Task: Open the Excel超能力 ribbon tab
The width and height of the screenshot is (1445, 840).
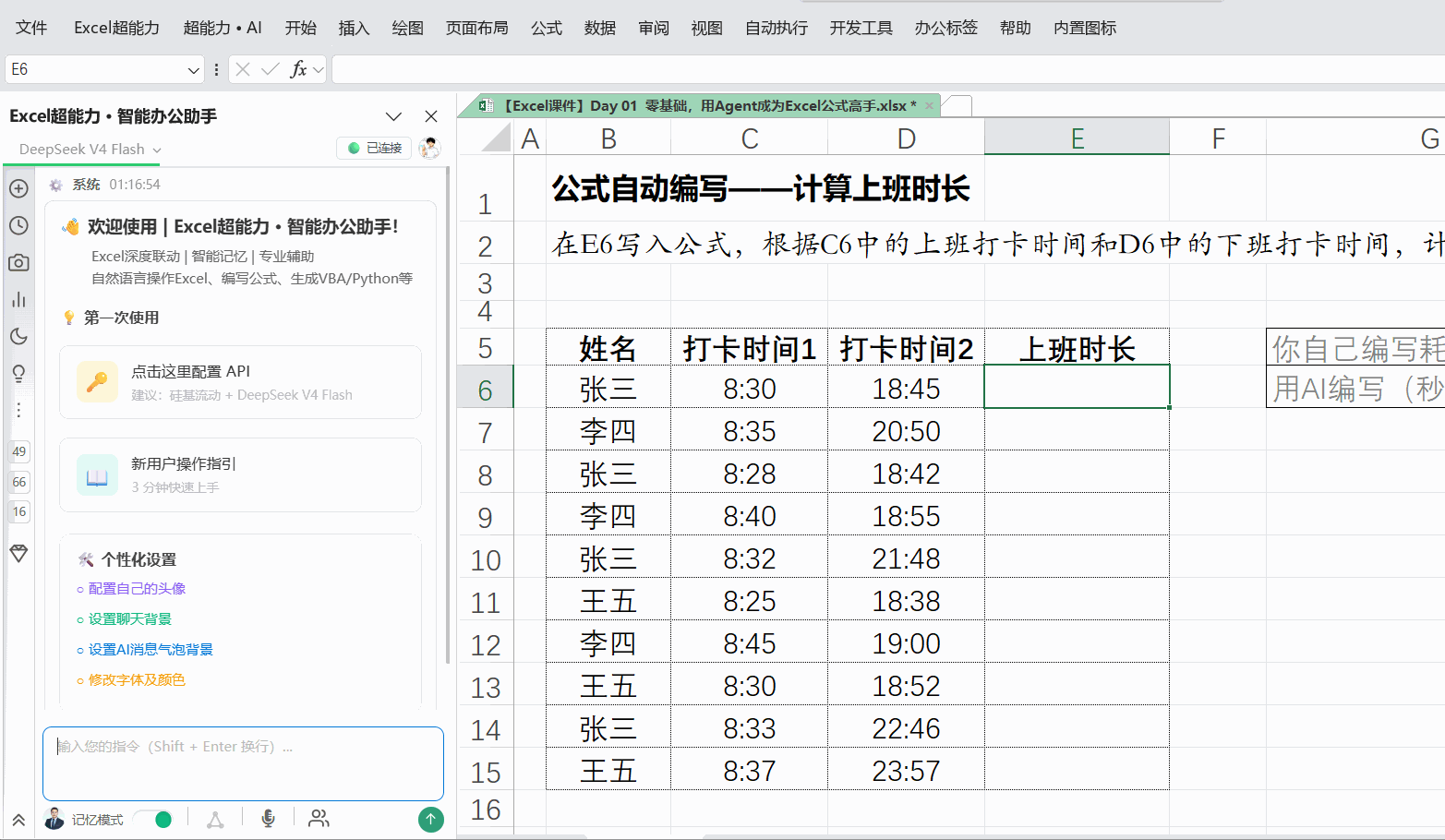Action: pos(116,28)
